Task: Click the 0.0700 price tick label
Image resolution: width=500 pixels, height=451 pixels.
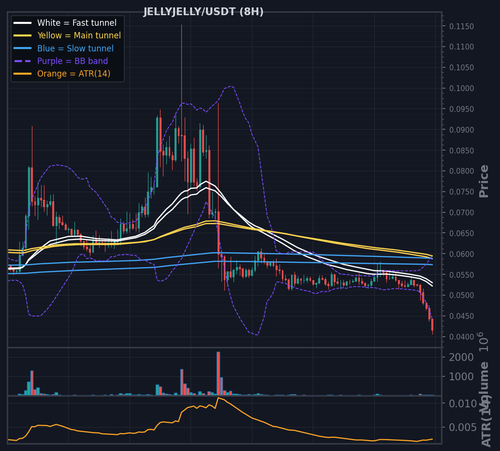Action: coord(461,213)
